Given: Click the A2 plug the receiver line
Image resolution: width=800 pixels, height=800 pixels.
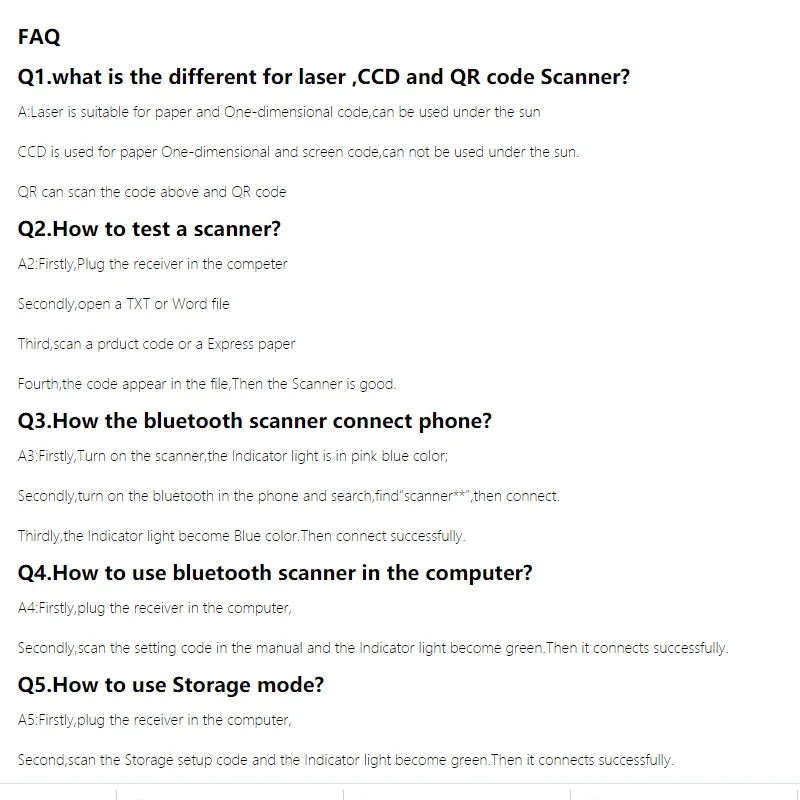Looking at the screenshot, I should click(153, 264).
